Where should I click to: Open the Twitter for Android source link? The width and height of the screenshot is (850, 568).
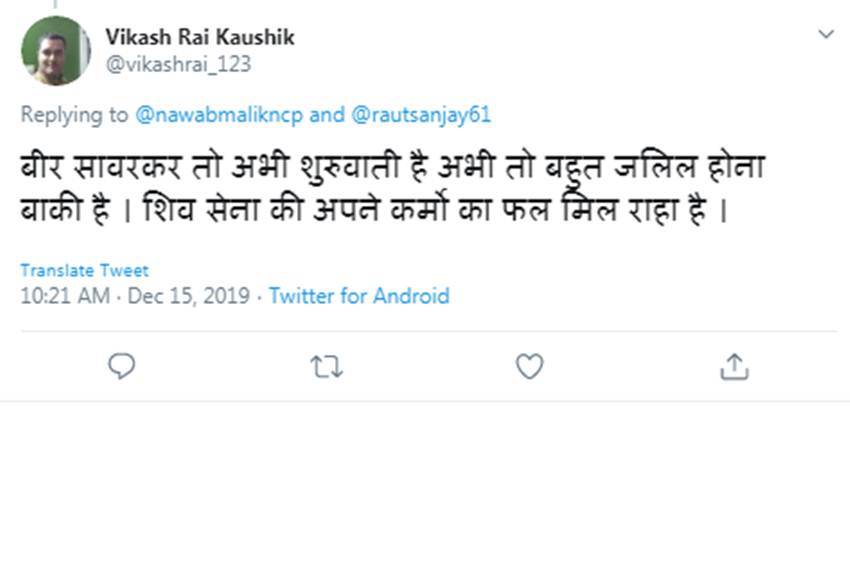(x=359, y=296)
